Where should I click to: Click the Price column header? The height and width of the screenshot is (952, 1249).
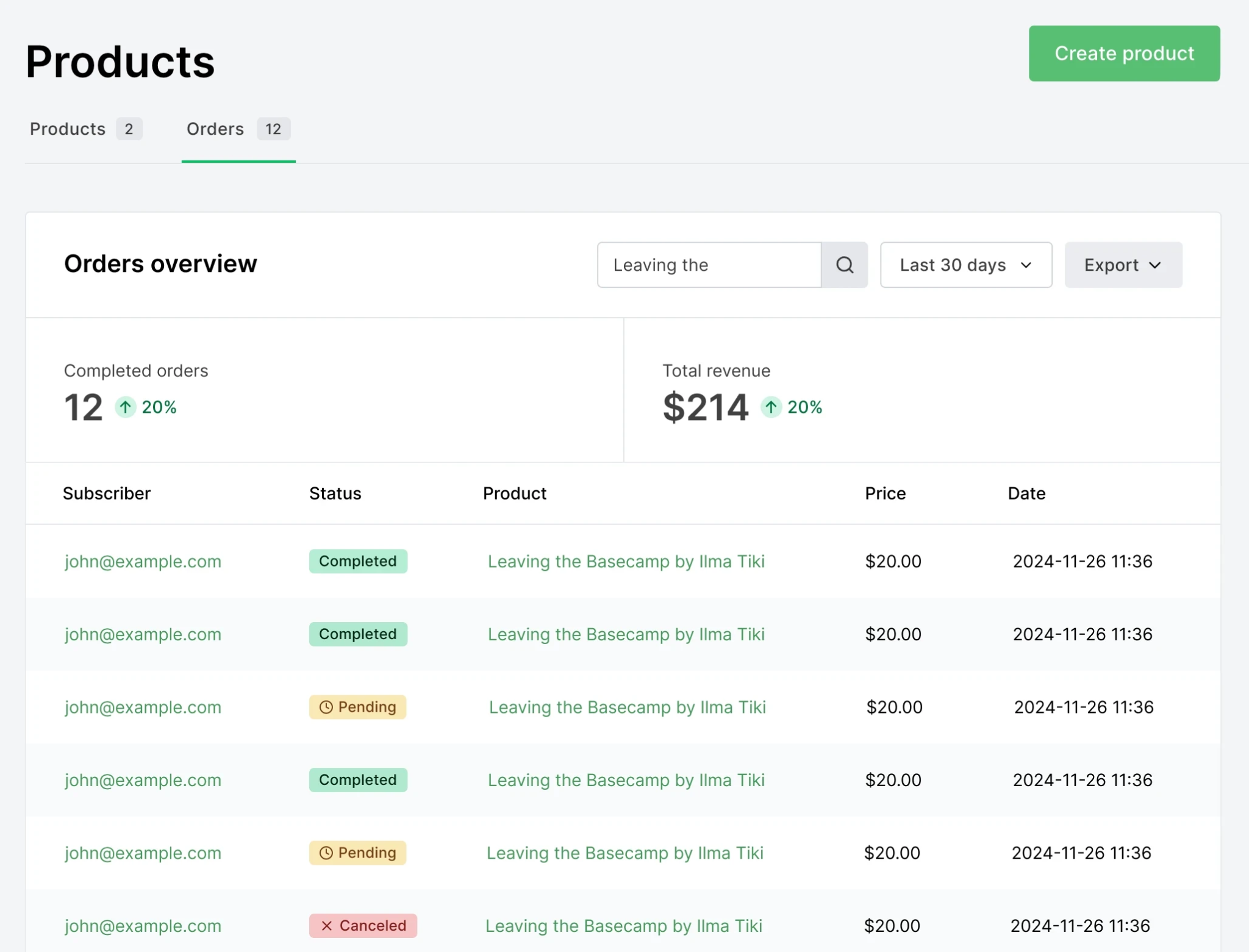click(885, 493)
